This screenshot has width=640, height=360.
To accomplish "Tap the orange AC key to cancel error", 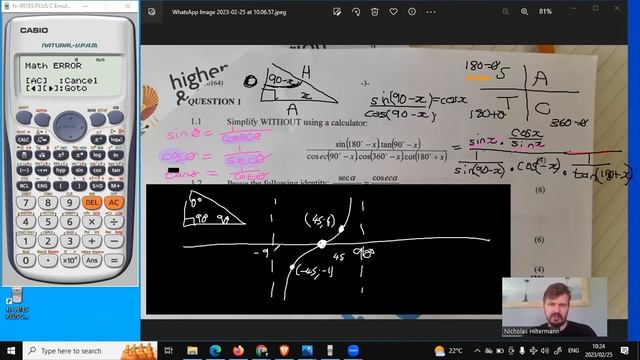I will [114, 202].
